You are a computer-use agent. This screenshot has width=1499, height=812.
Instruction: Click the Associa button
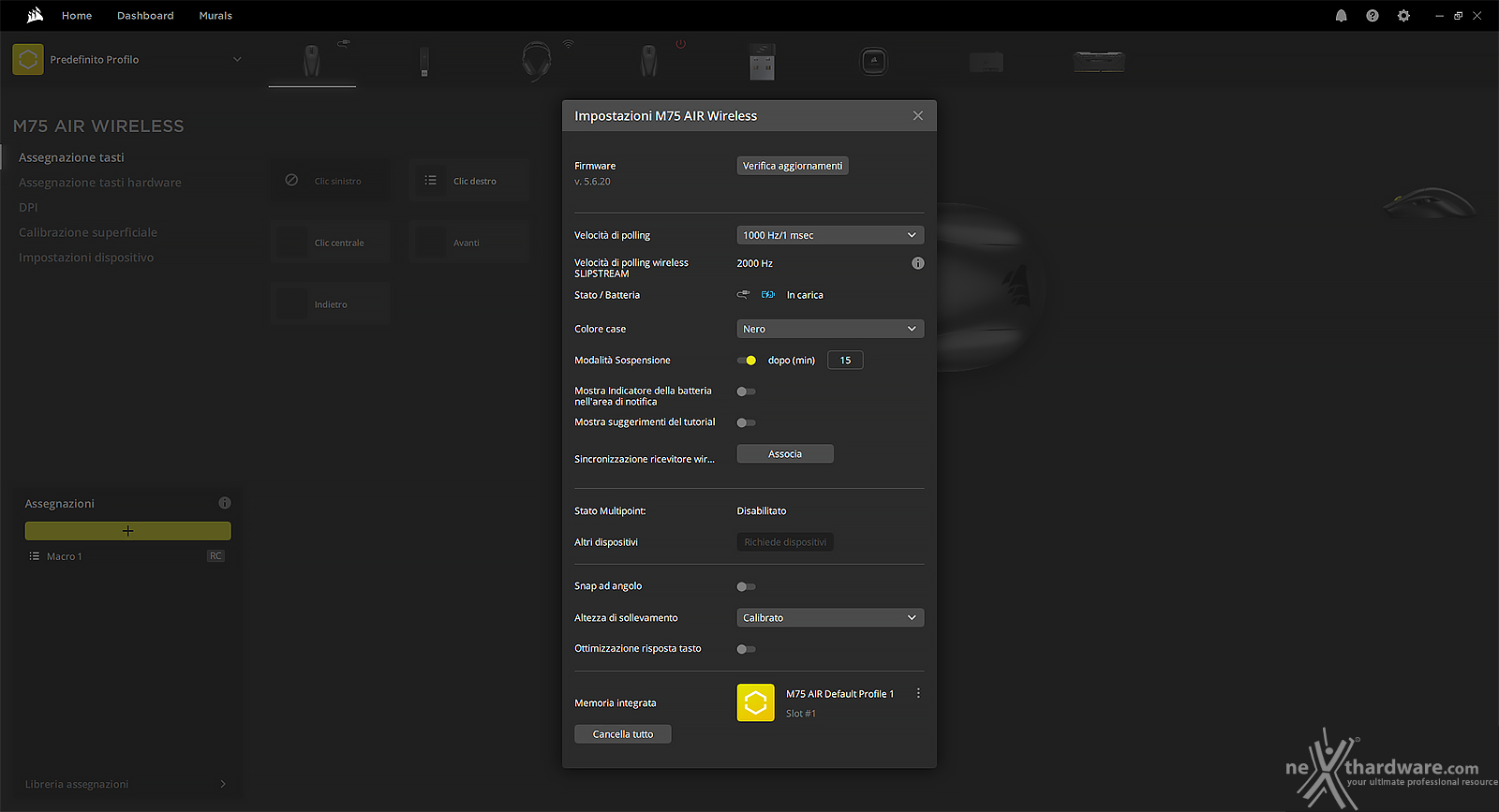pos(785,453)
